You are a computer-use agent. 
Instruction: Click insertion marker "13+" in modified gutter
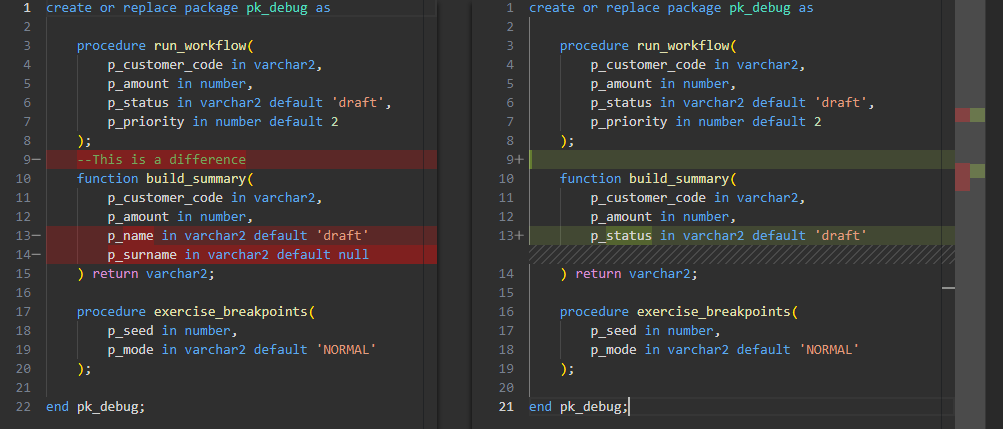coord(510,236)
